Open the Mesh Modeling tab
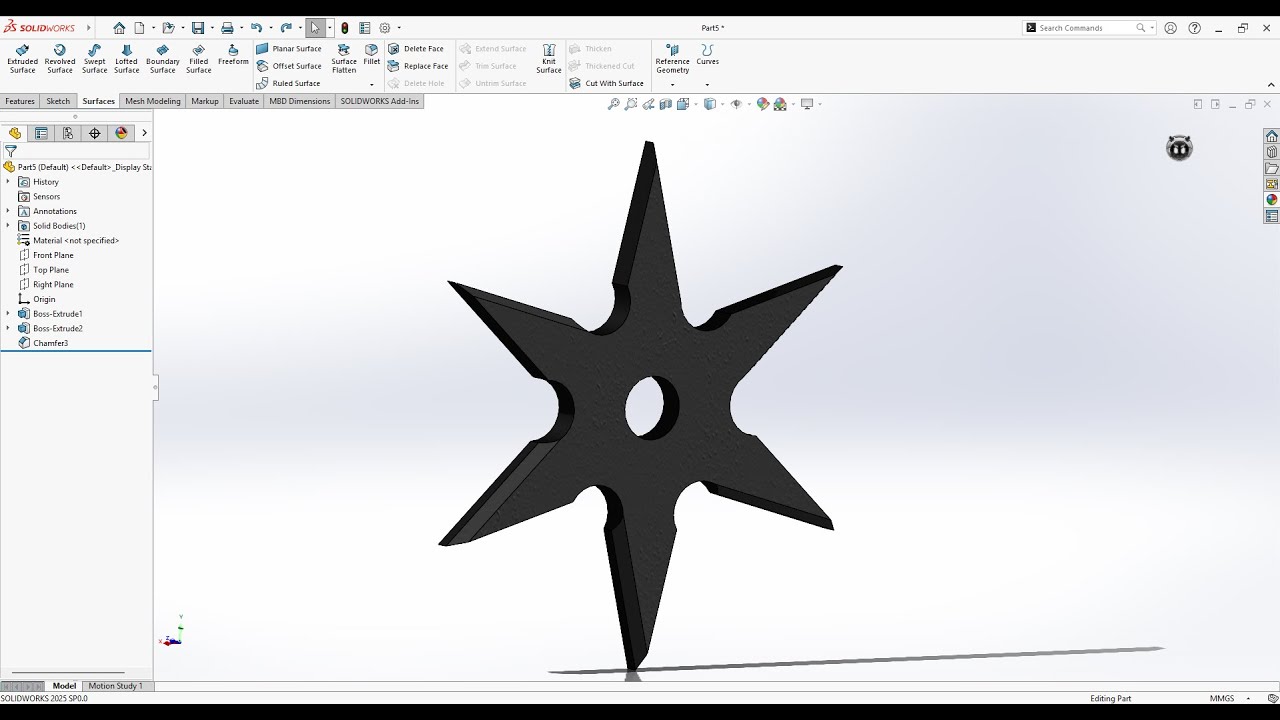Screen dimensions: 1280x720 pos(153,101)
